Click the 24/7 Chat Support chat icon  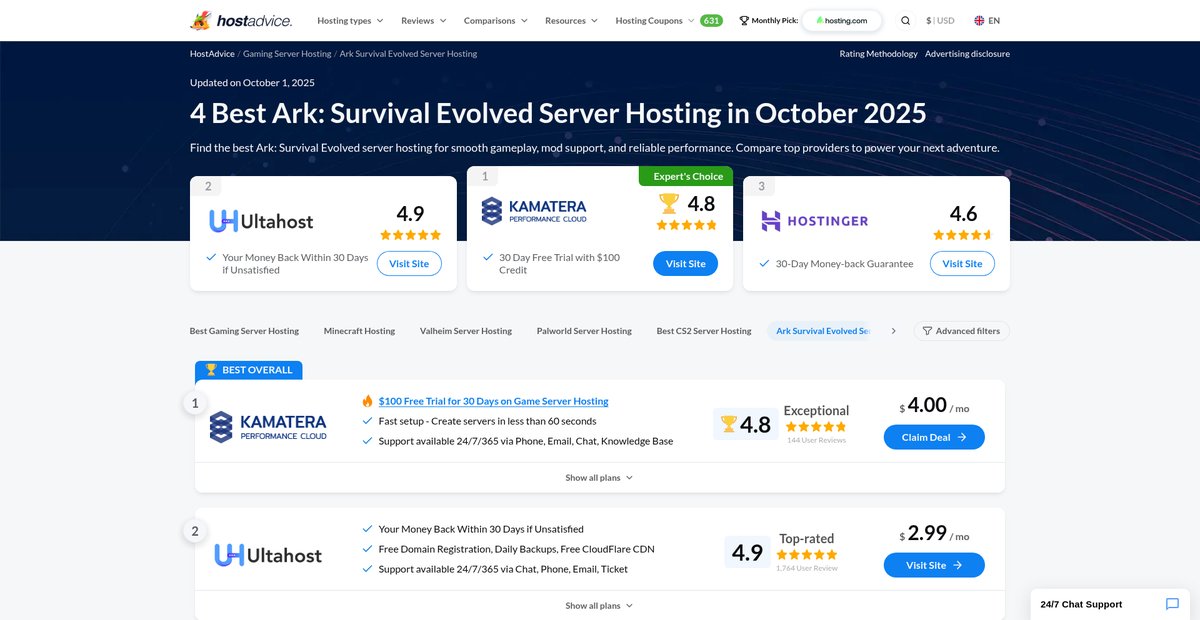[1172, 604]
